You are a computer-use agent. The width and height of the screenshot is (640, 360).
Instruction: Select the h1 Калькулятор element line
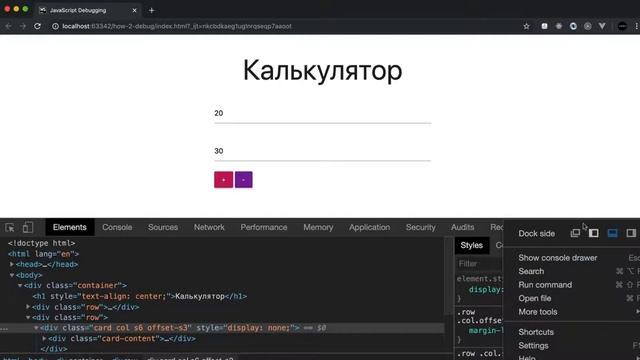coord(140,296)
